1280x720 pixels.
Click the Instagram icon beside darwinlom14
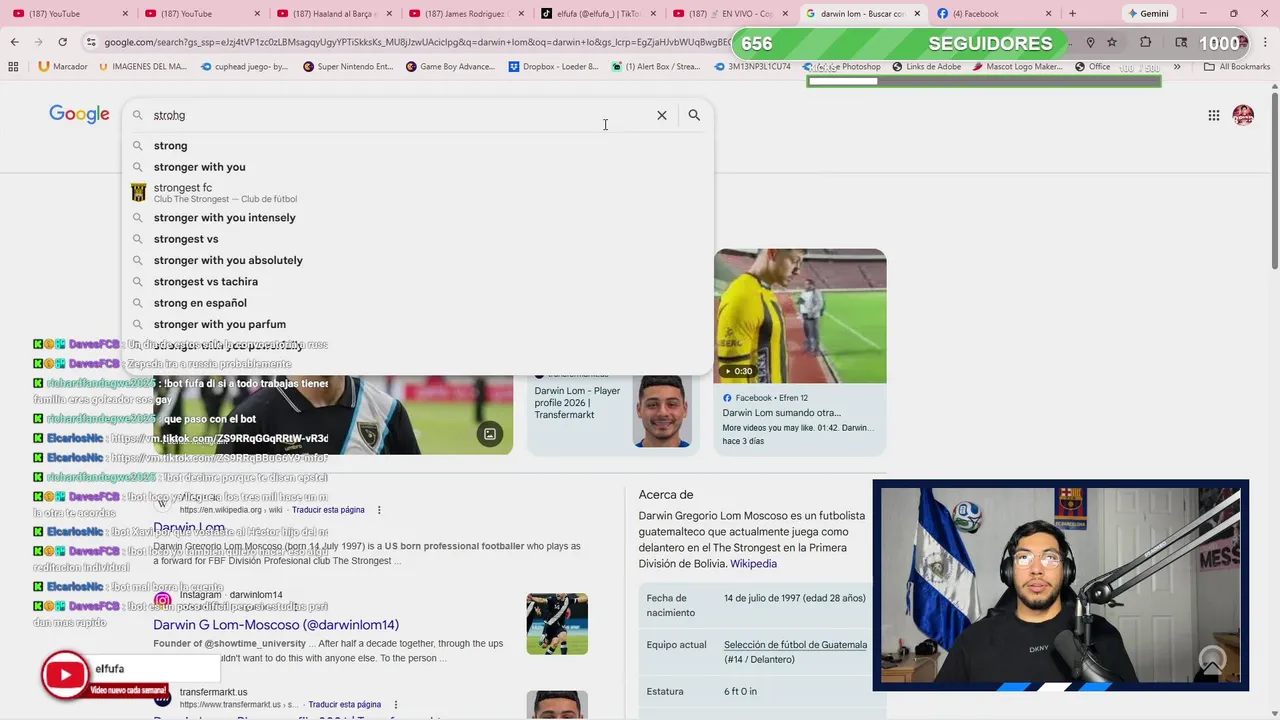(162, 601)
